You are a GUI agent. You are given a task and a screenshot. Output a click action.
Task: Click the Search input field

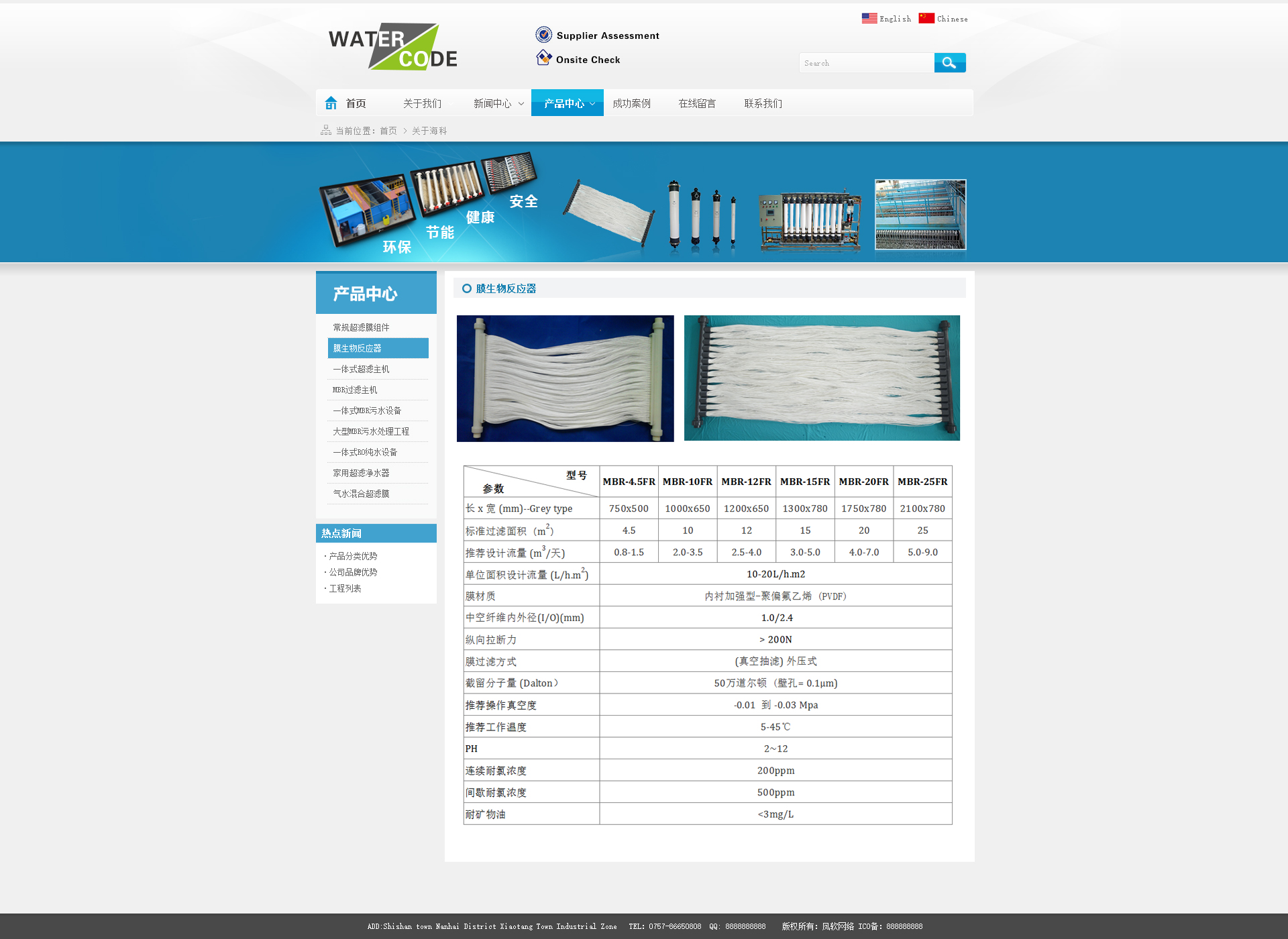866,63
